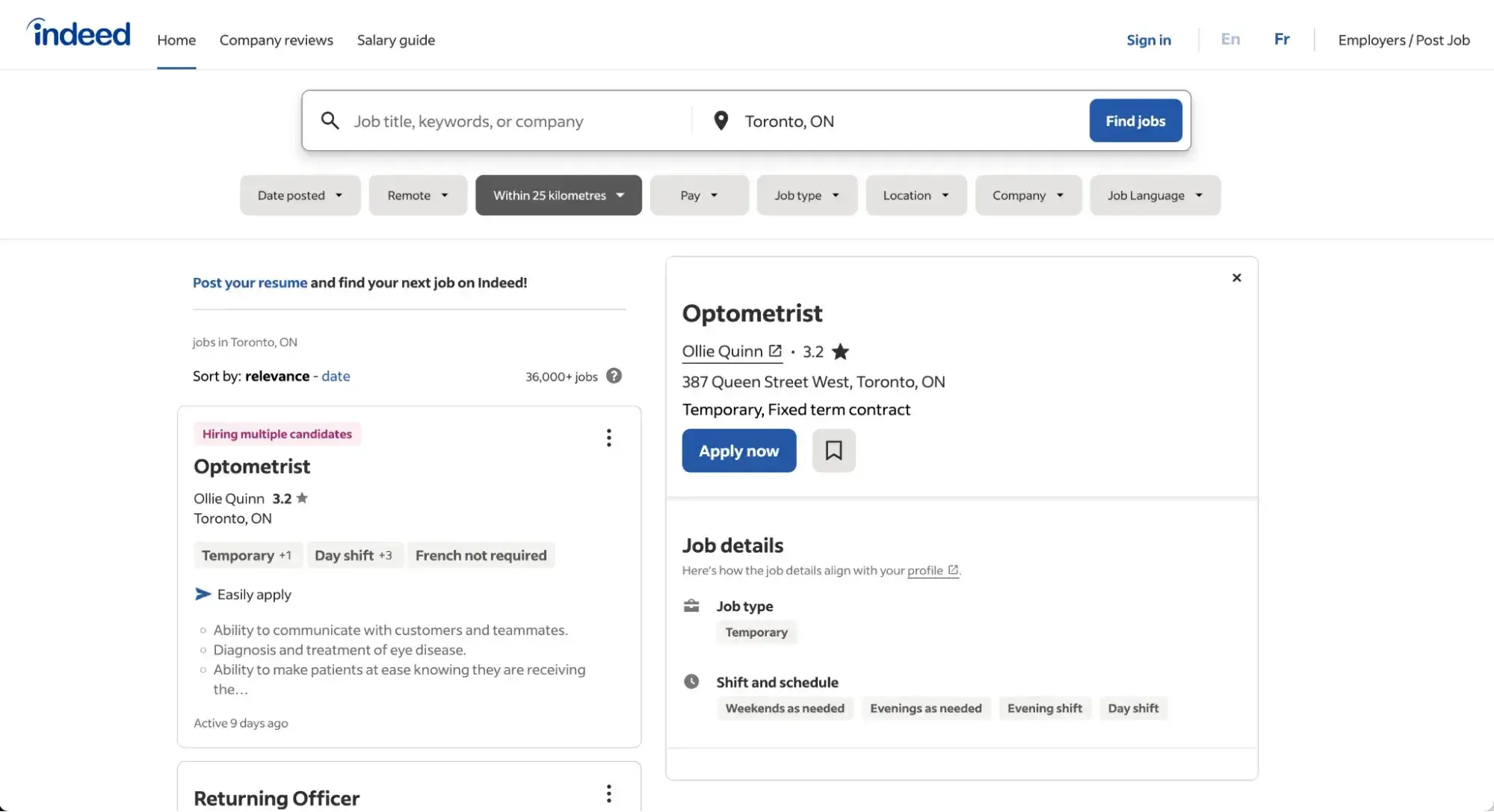Click the Shift and schedule clock icon
Screen dimensions: 1494x812
pos(691,681)
